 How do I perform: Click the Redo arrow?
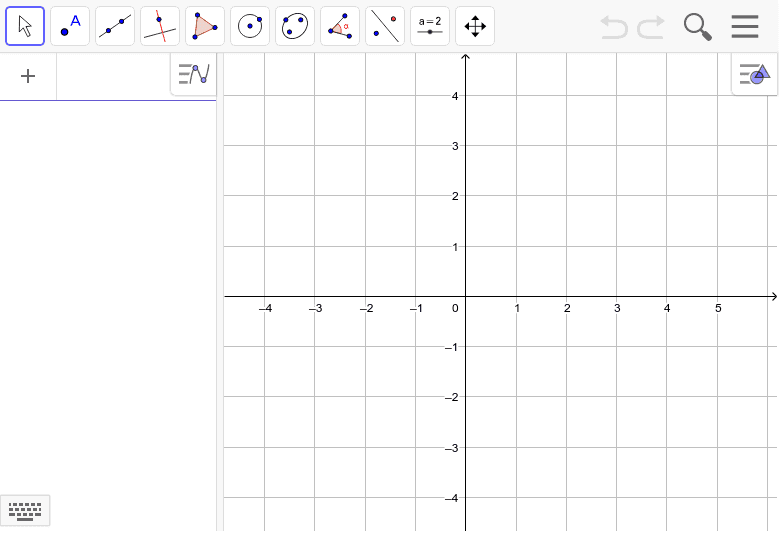click(651, 27)
